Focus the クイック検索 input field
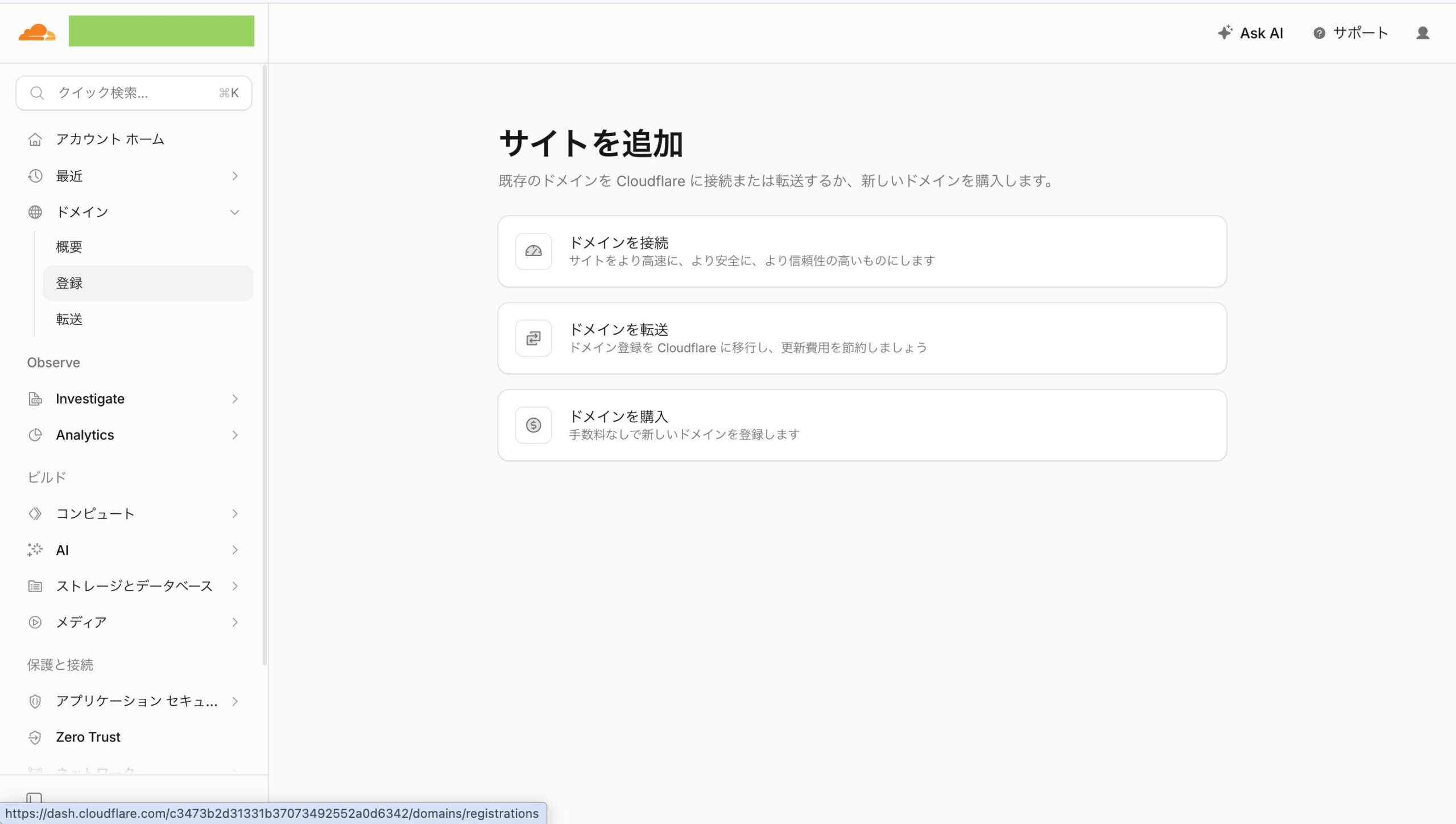 134,93
